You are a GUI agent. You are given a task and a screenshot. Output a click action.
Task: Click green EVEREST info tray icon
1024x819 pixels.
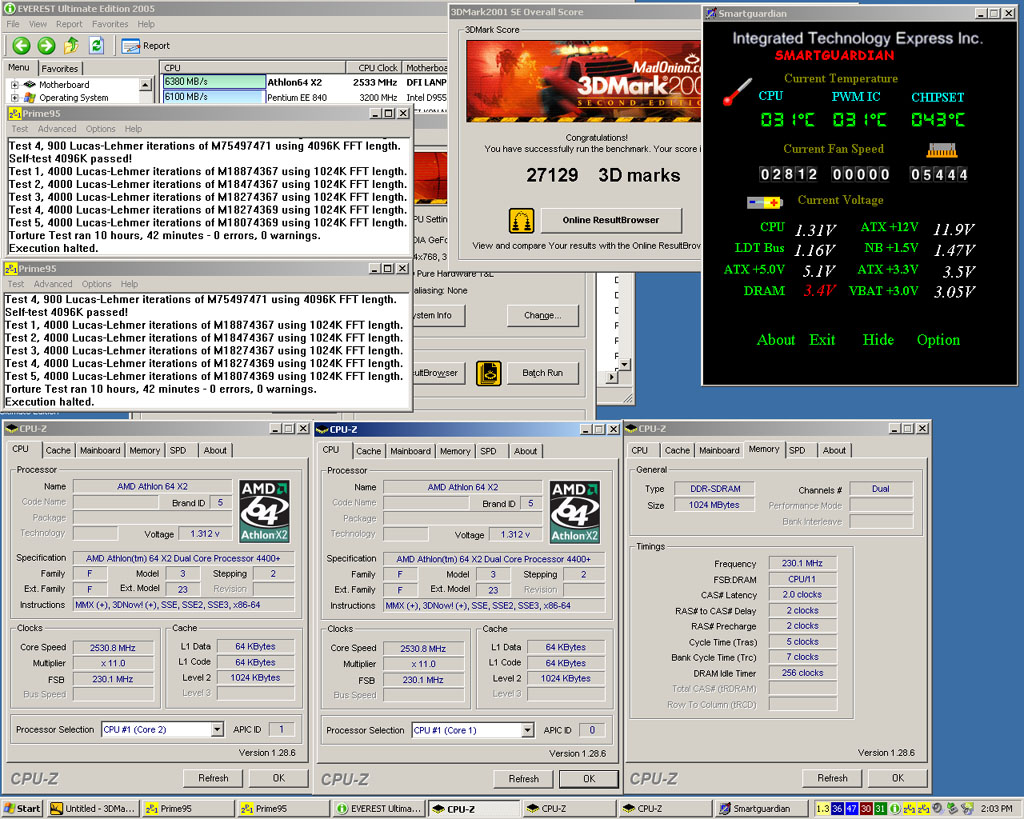(895, 809)
